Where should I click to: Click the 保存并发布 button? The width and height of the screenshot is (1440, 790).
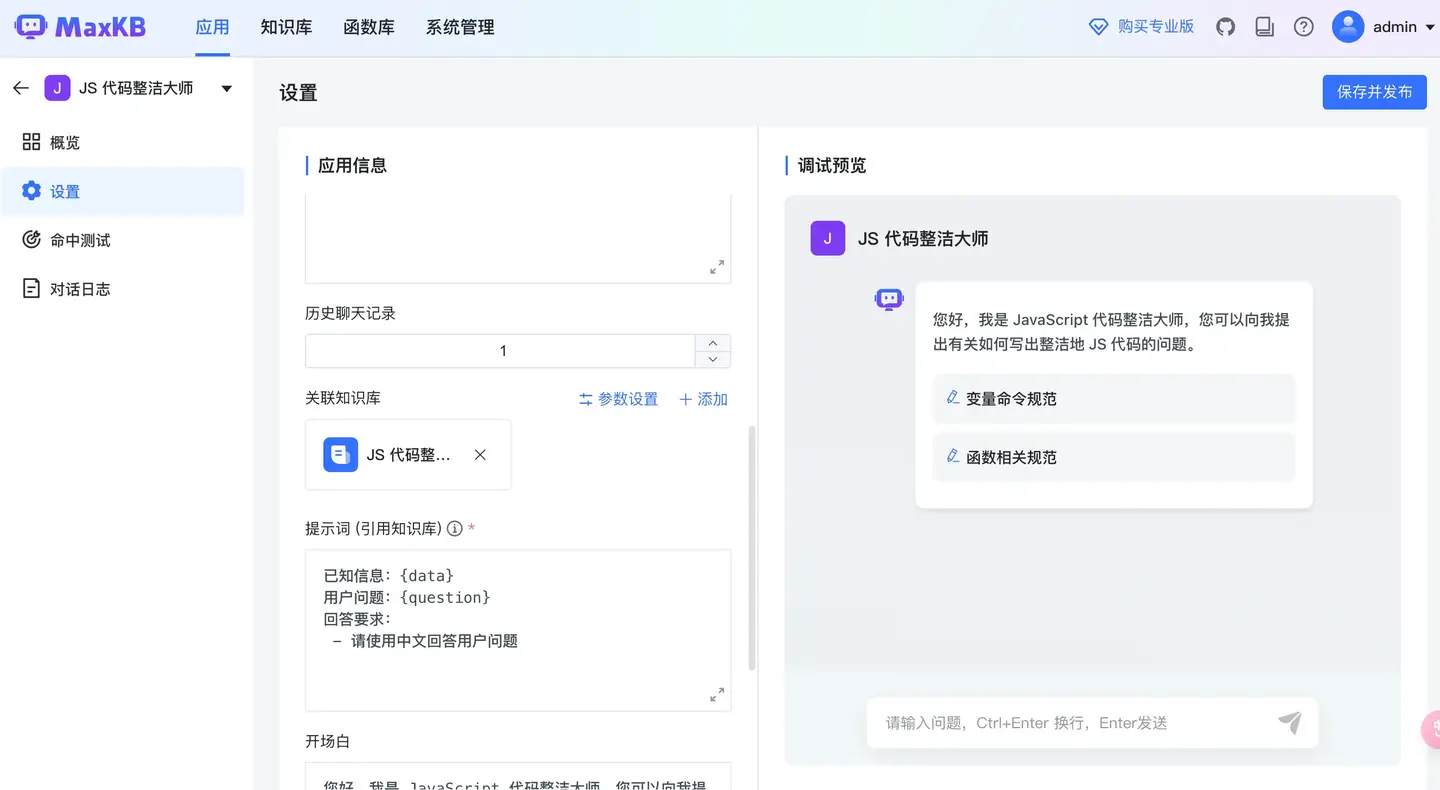1374,91
